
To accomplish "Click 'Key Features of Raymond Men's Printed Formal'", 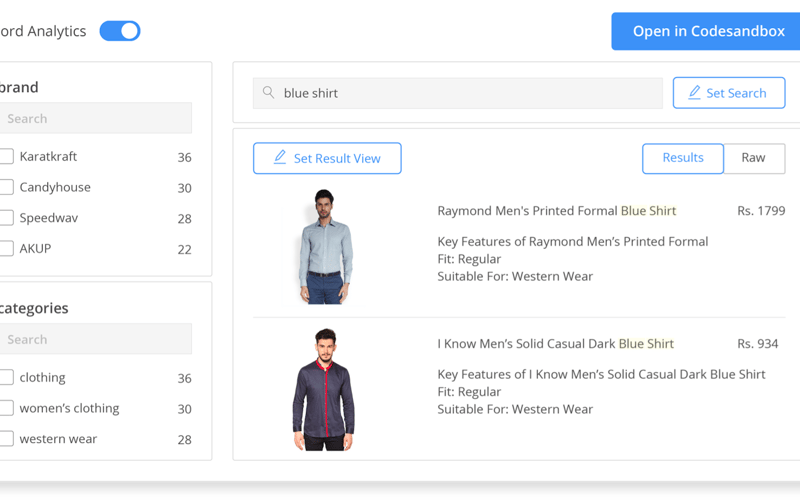I will coord(572,241).
